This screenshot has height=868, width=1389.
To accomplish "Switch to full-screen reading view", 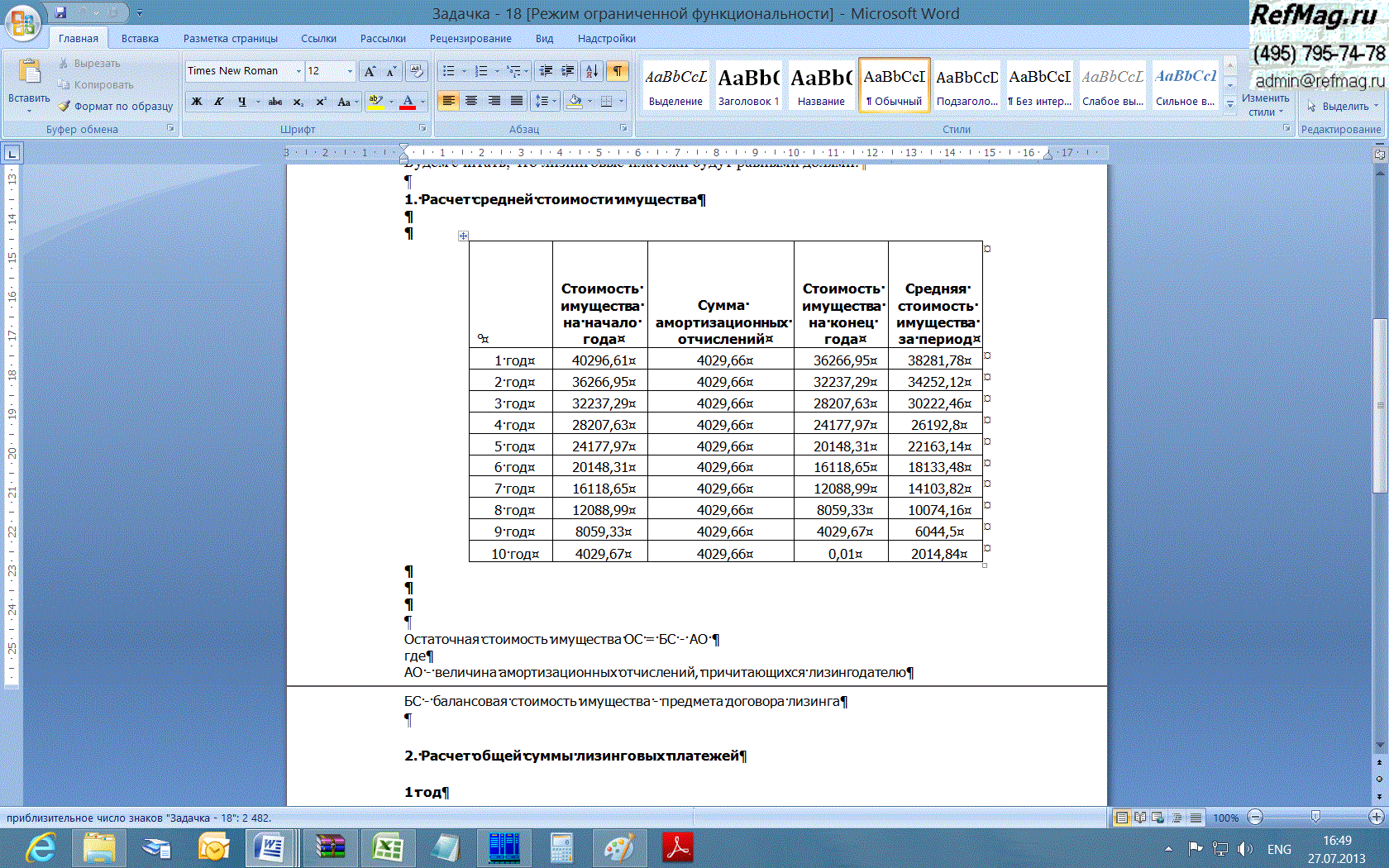I will [1140, 818].
